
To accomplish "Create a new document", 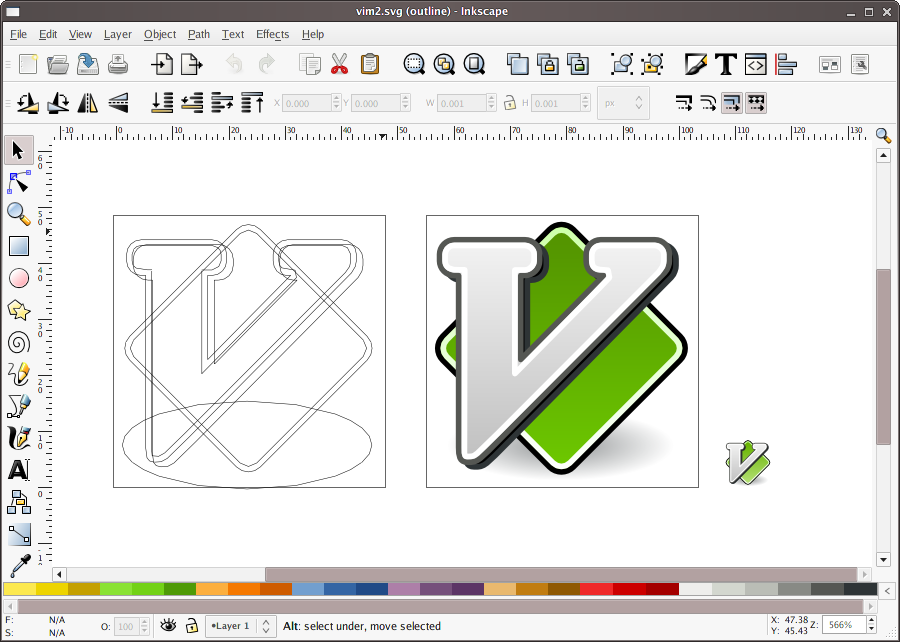I will pos(28,64).
